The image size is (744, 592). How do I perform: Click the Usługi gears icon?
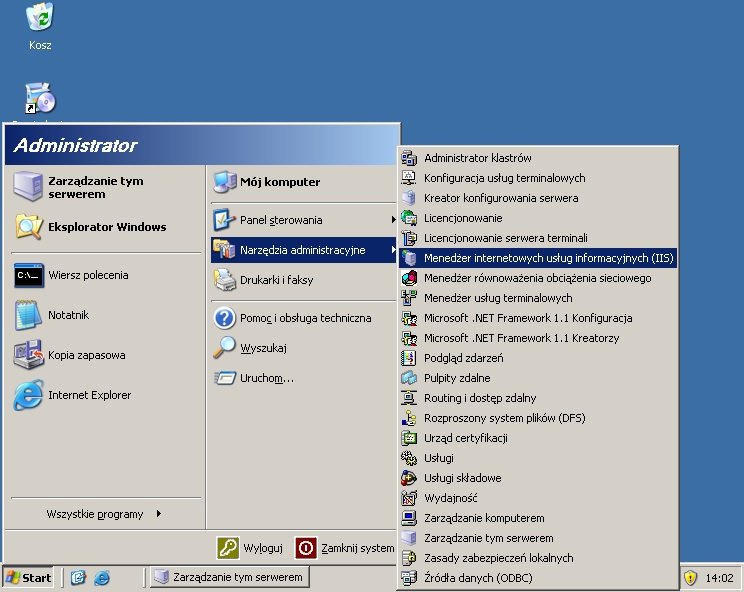tap(409, 458)
